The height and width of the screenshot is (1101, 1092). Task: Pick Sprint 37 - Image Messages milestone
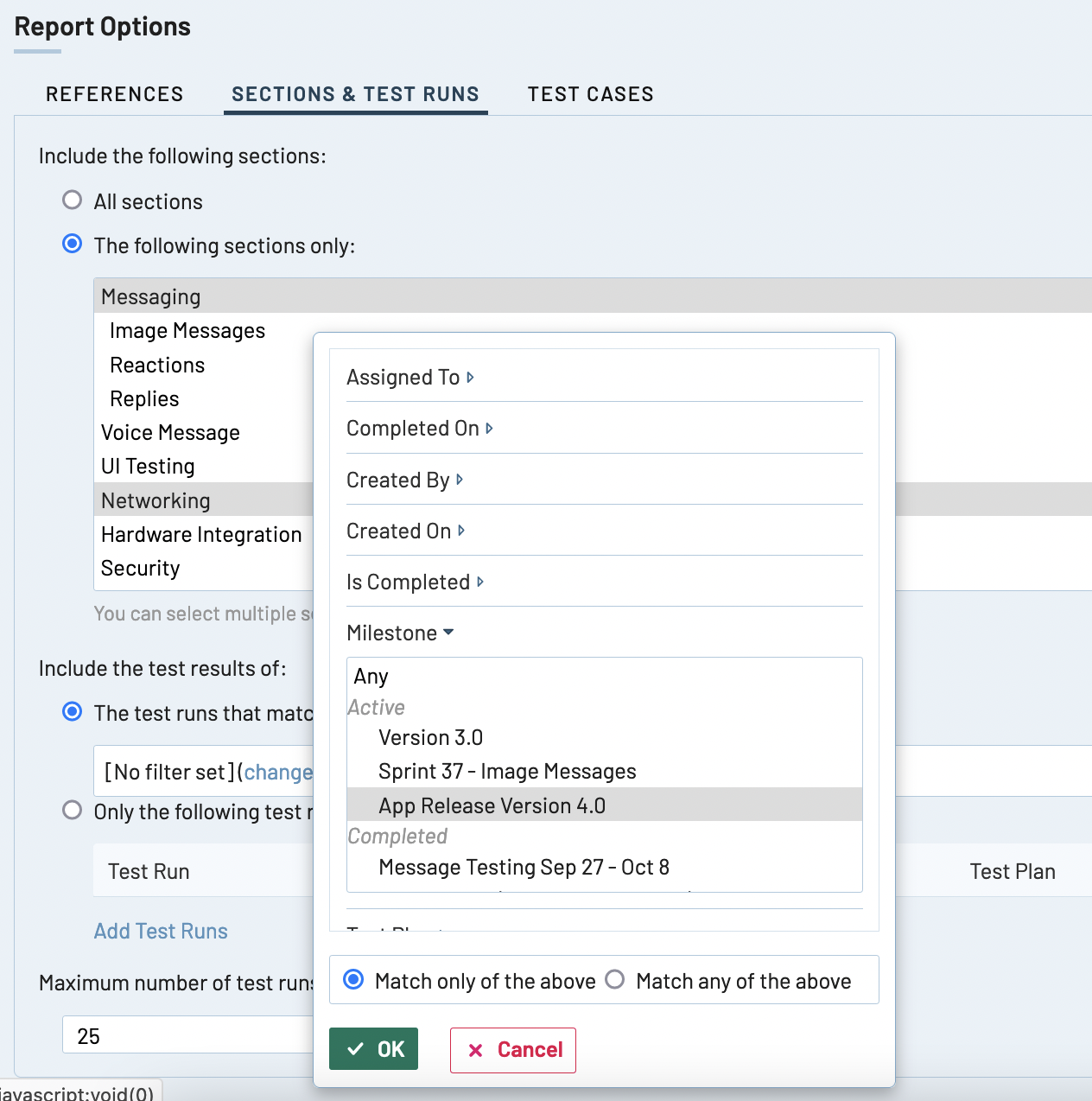507,771
